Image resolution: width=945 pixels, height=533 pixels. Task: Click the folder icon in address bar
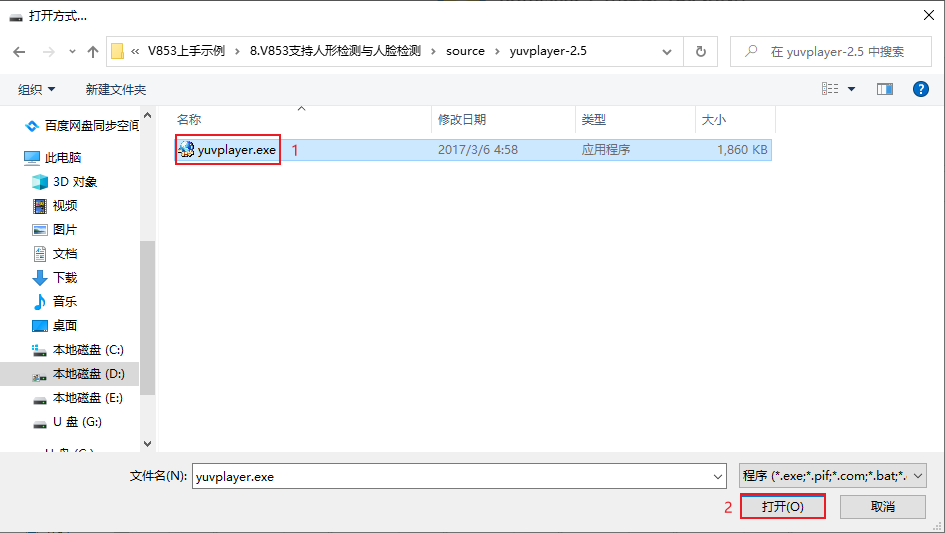click(118, 51)
